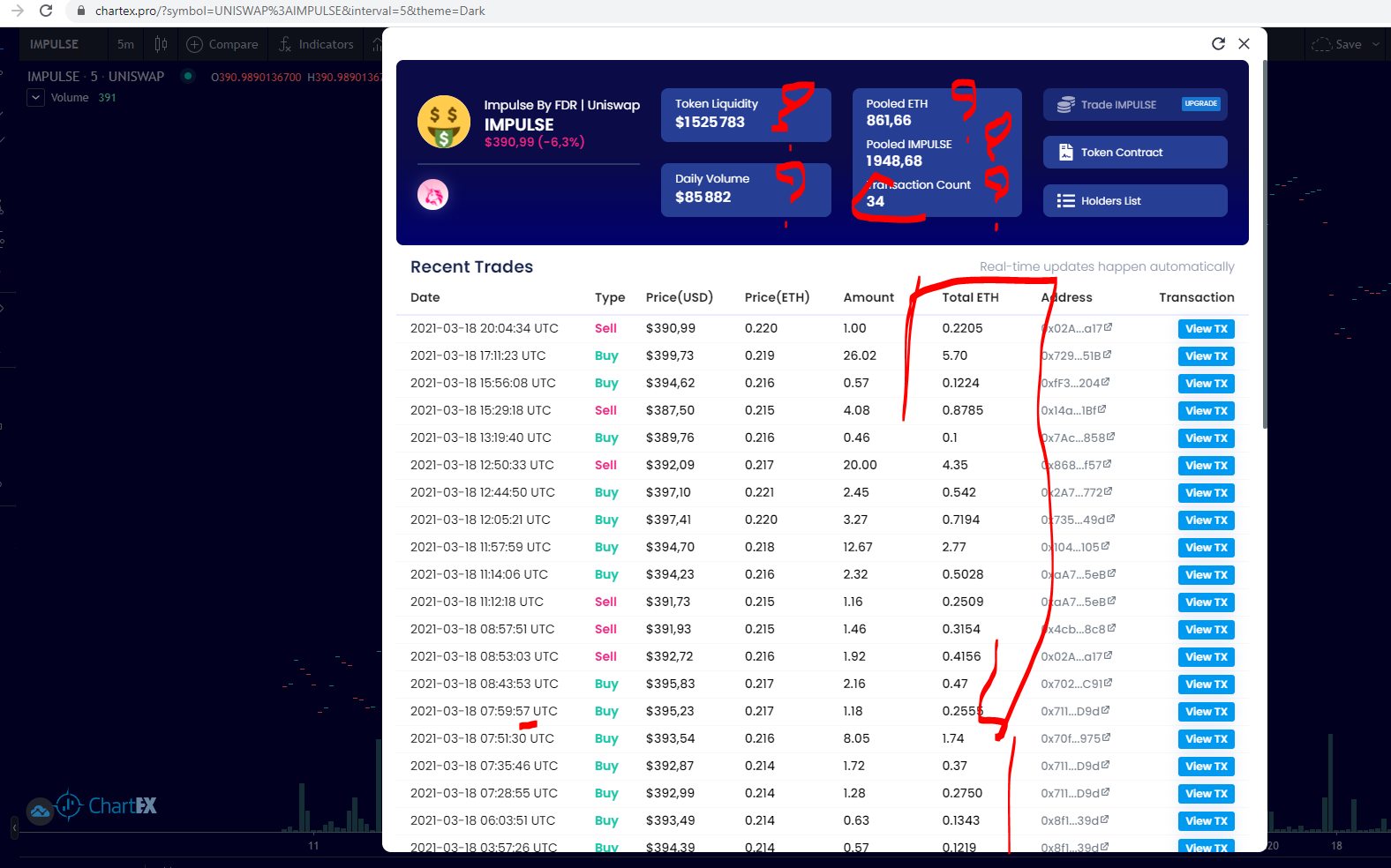The width and height of the screenshot is (1391, 868).
Task: Click the green dot status indicator near UNISWAP
Action: 188,76
